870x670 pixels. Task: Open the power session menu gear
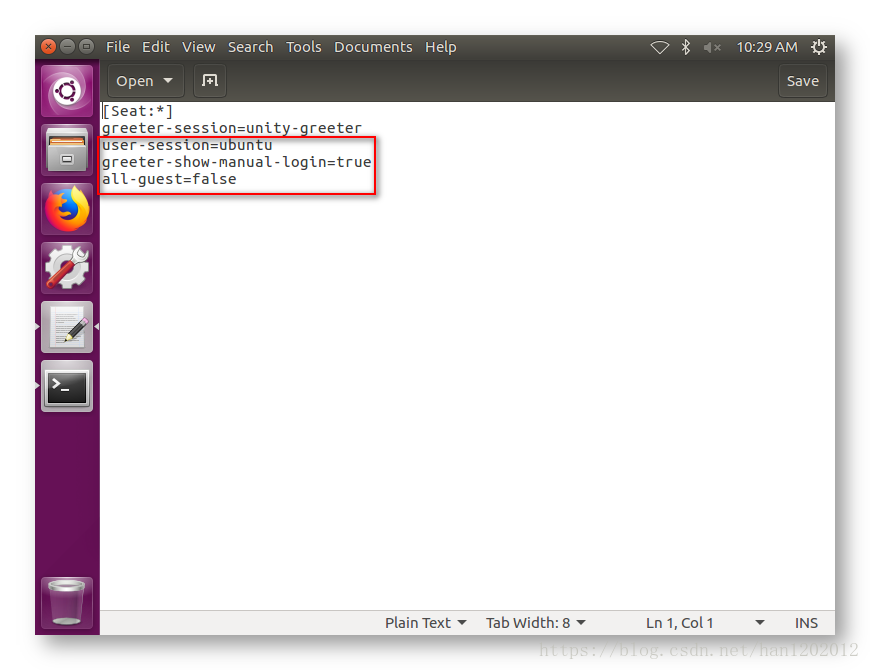pyautogui.click(x=819, y=47)
